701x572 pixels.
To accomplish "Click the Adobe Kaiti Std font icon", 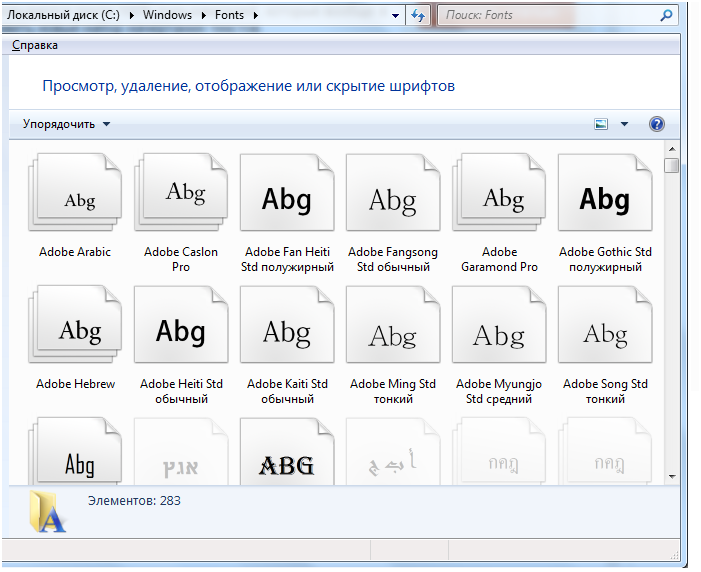I will click(x=287, y=330).
